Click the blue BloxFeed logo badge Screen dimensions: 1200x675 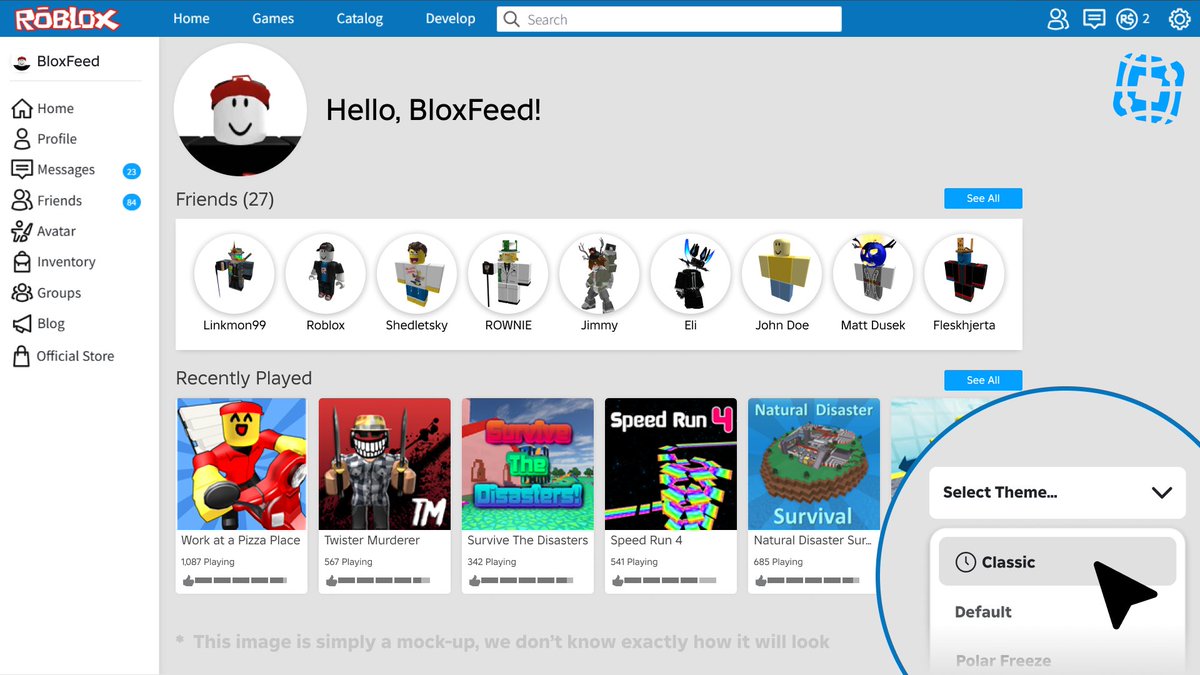pos(1148,89)
